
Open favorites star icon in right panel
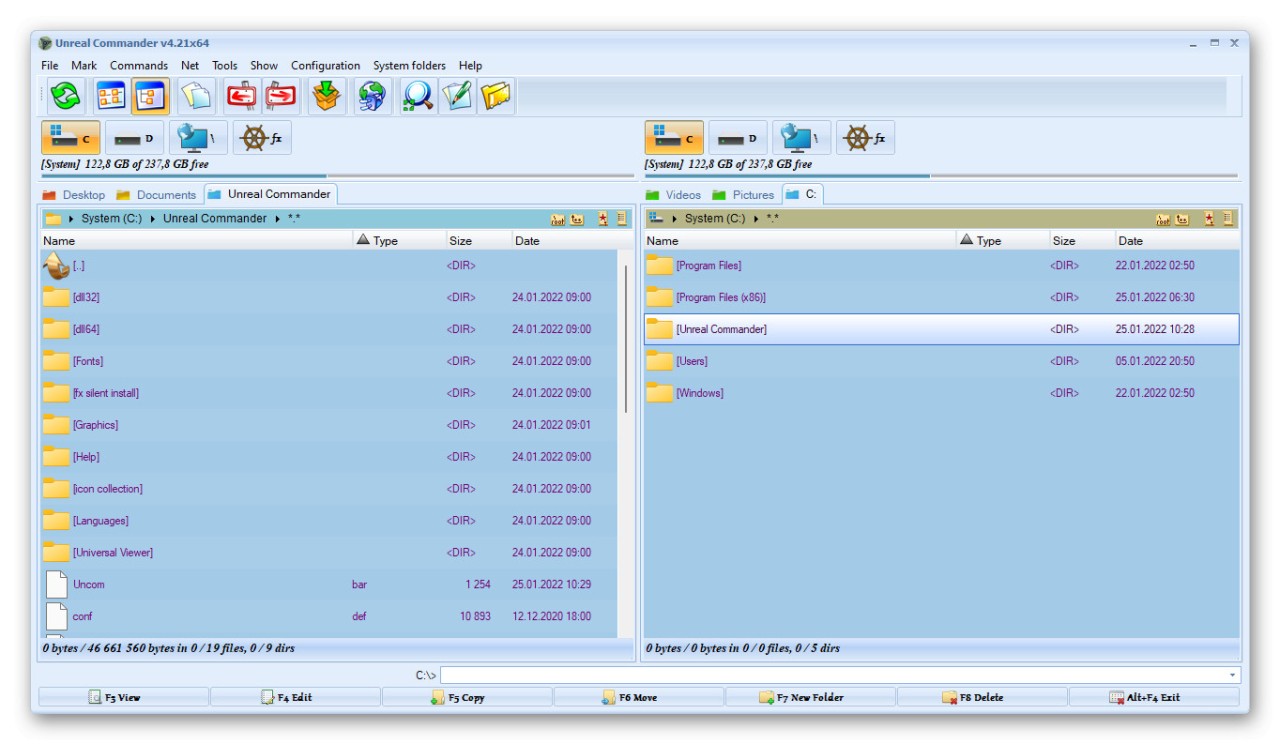coord(1208,219)
